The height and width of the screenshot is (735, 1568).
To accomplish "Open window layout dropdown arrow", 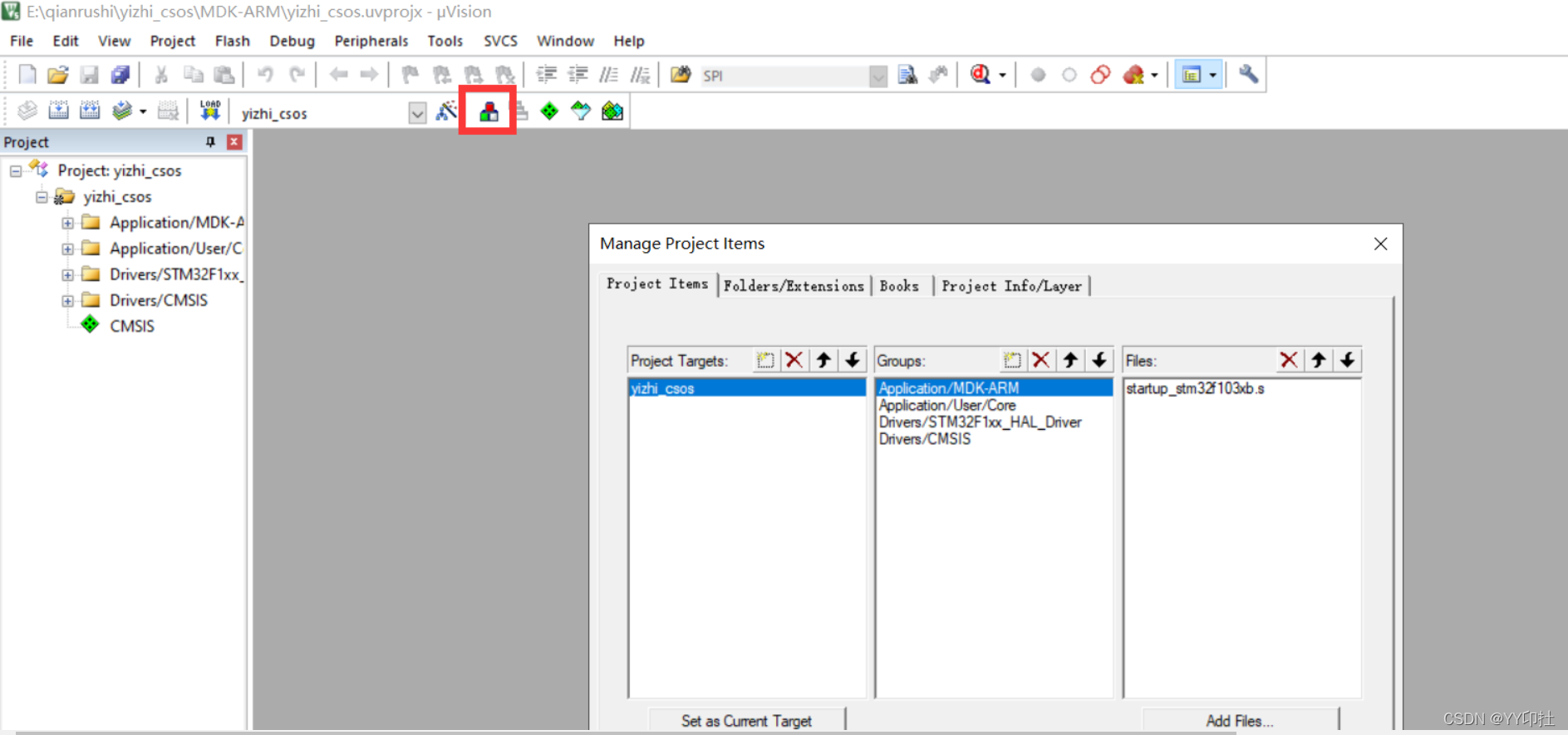I will point(1213,76).
